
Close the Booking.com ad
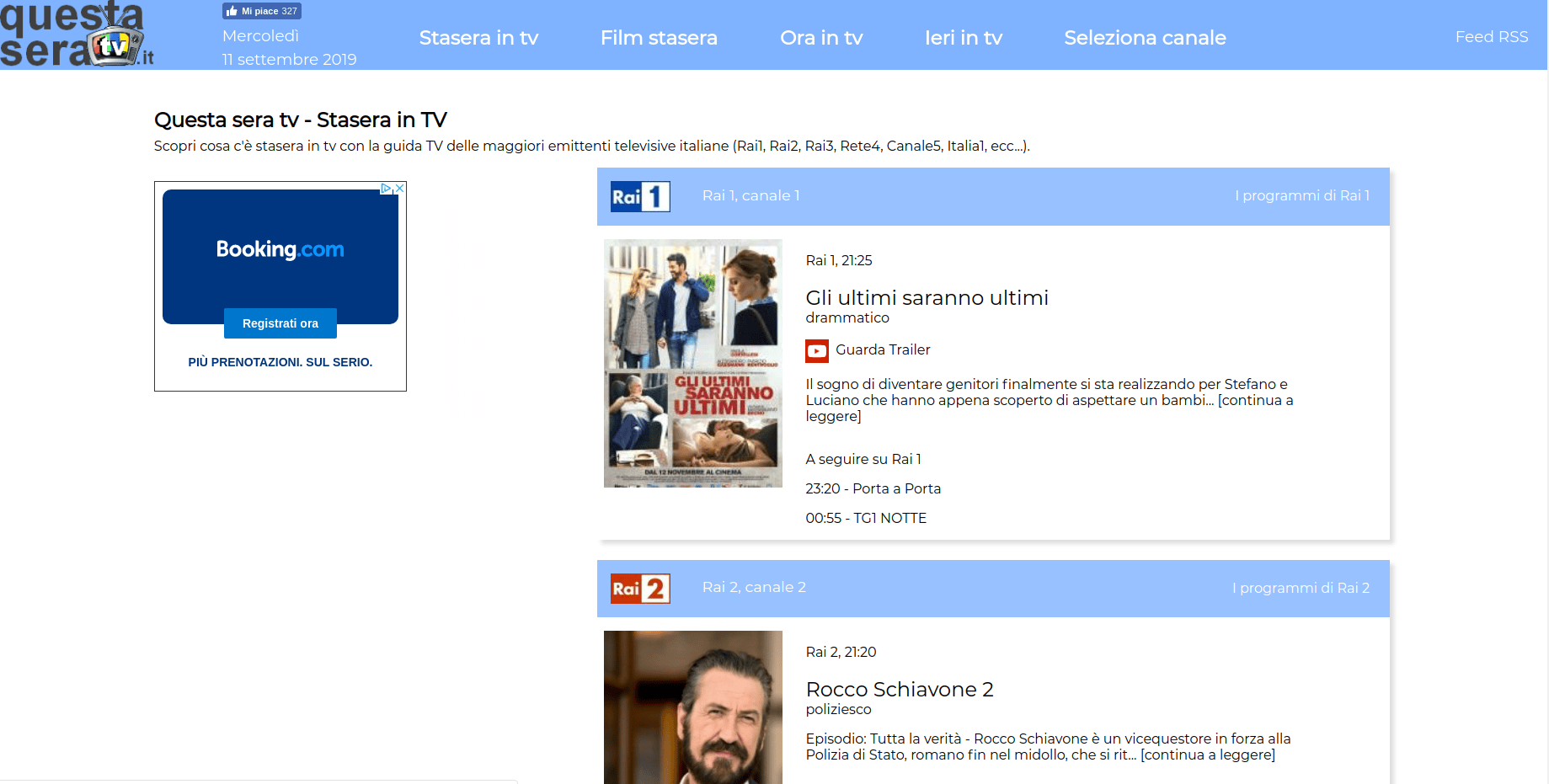tap(400, 188)
